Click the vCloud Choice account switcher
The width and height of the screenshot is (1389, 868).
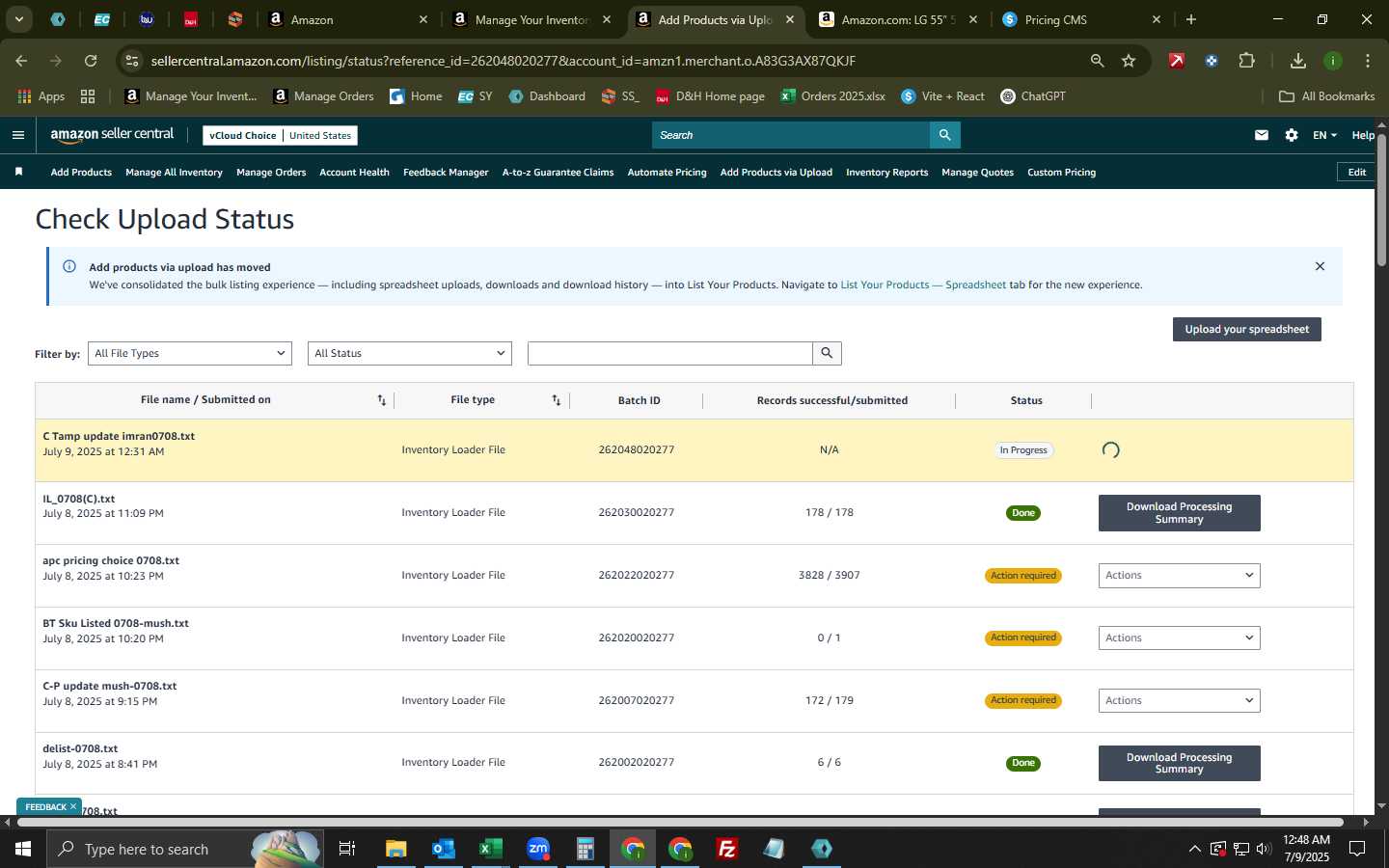click(280, 135)
